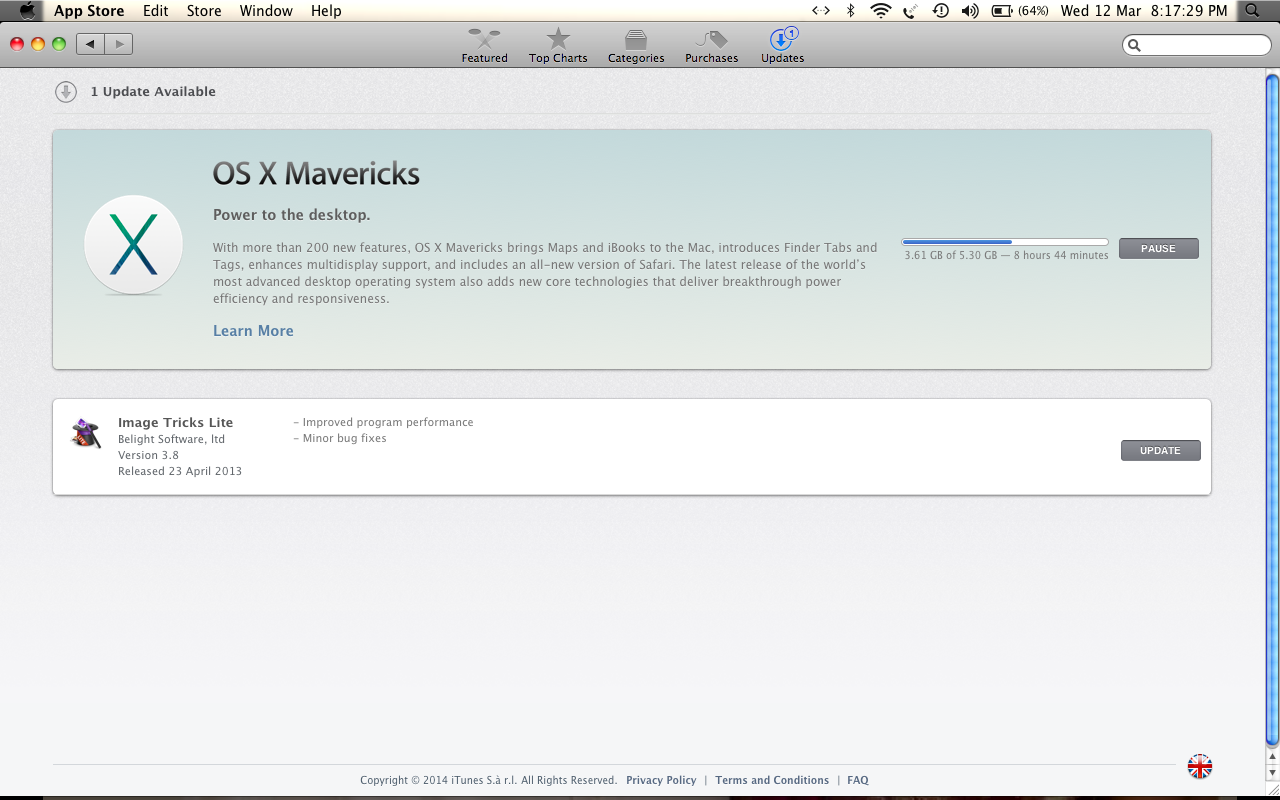Select the Updates toolbar tab
Image resolution: width=1280 pixels, height=800 pixels.
[782, 46]
